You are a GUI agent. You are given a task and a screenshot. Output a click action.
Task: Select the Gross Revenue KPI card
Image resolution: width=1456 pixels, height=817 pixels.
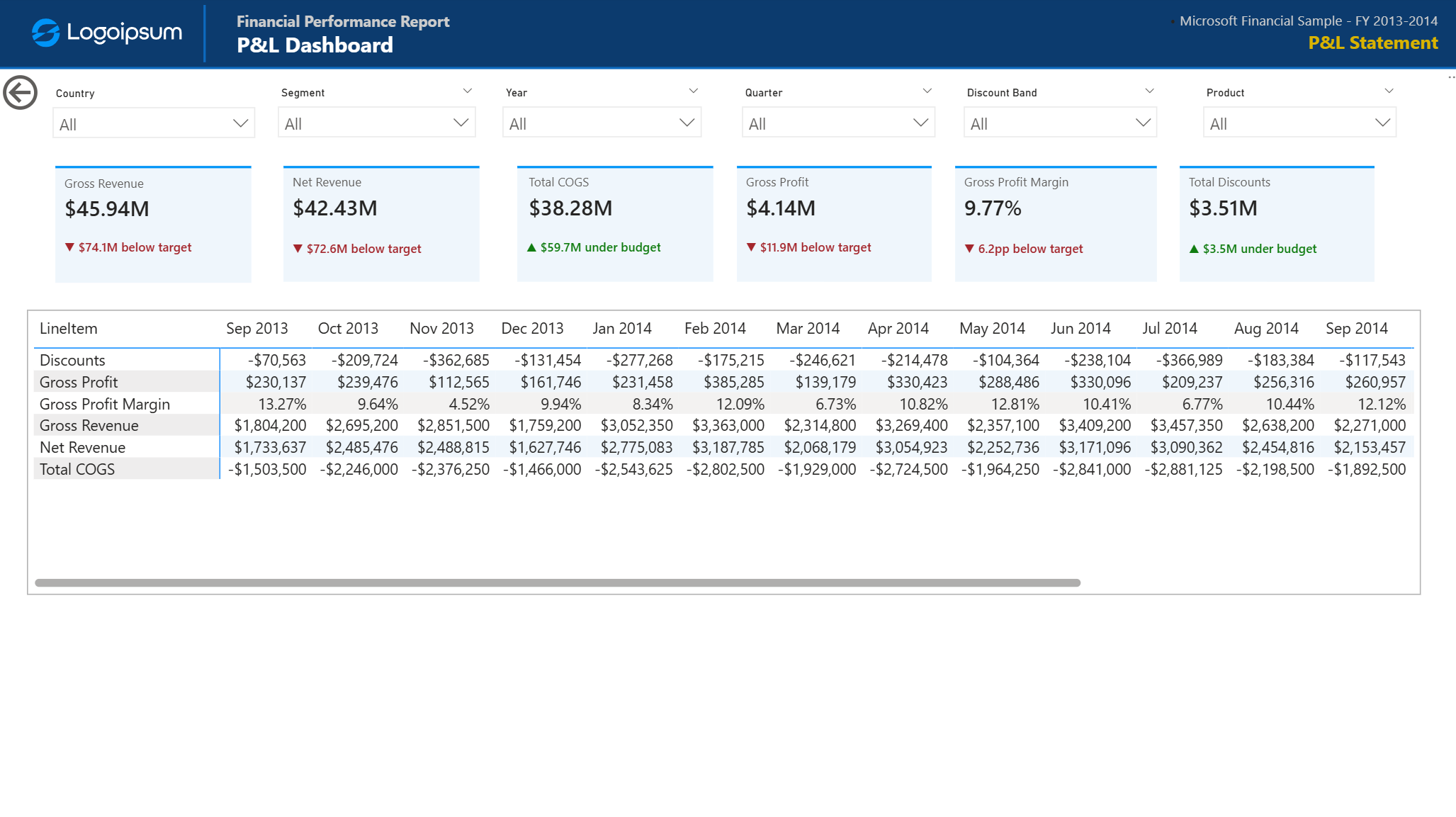tap(154, 225)
